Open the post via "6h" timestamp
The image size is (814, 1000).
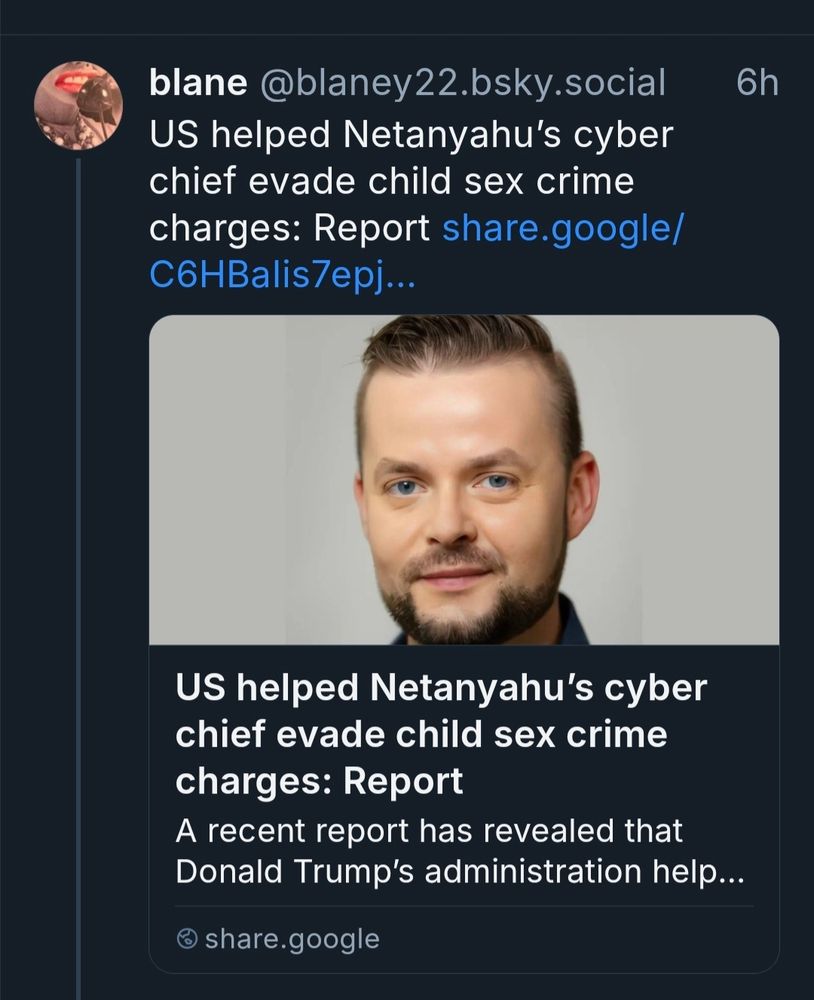(756, 83)
